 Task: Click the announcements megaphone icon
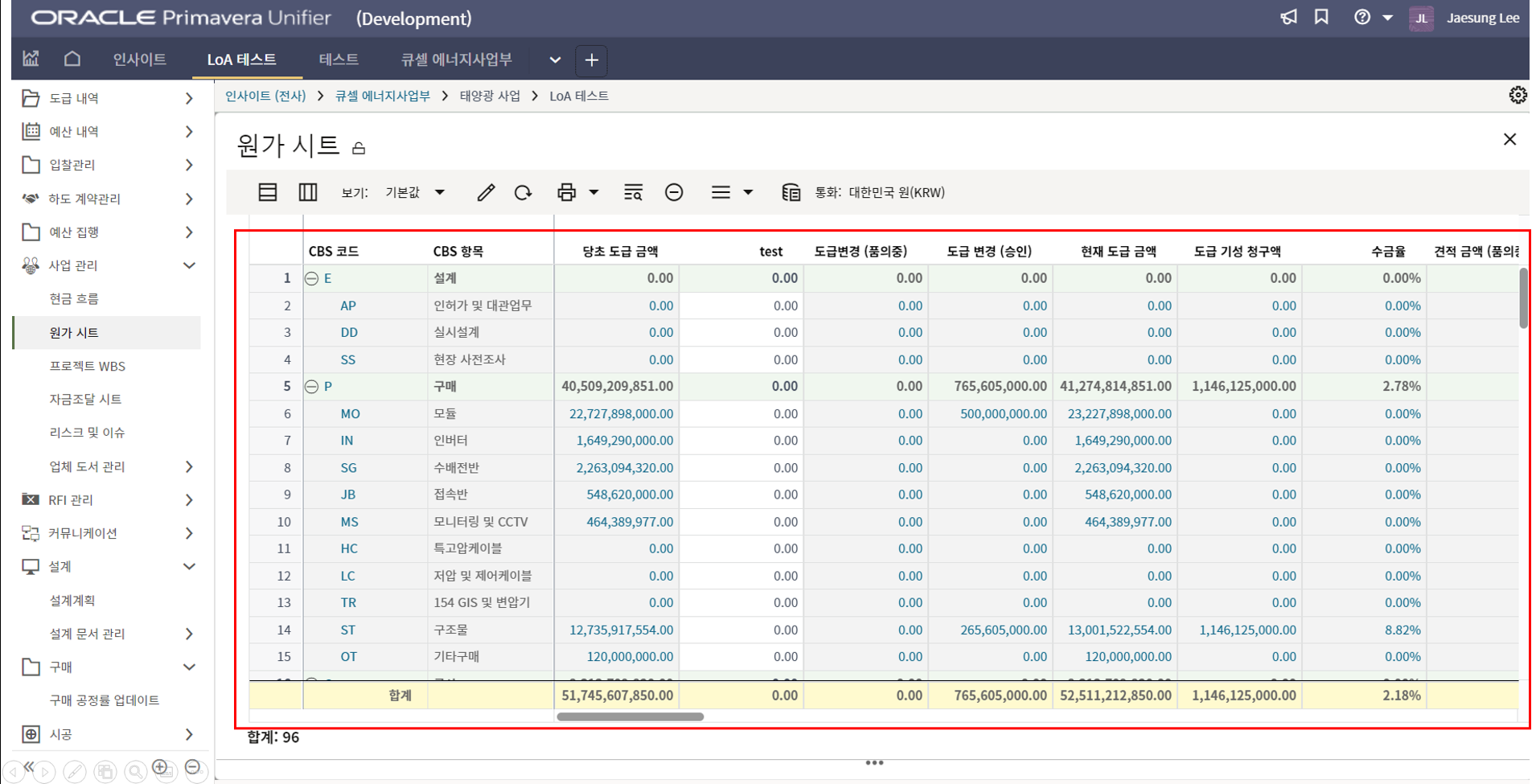coord(1288,18)
